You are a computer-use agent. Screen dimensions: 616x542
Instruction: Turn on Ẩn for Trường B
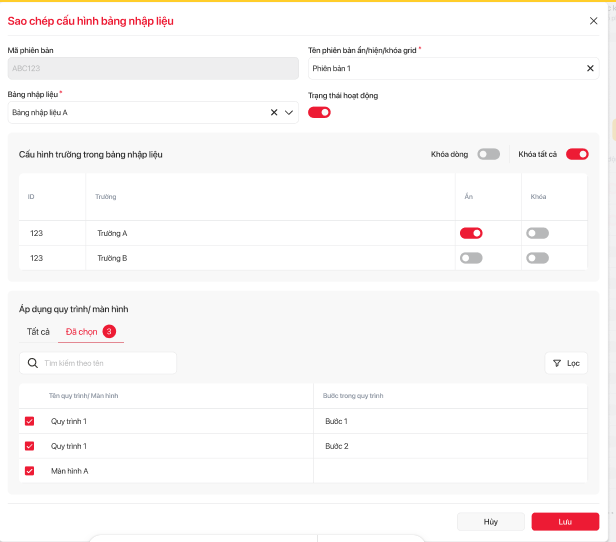pos(471,258)
